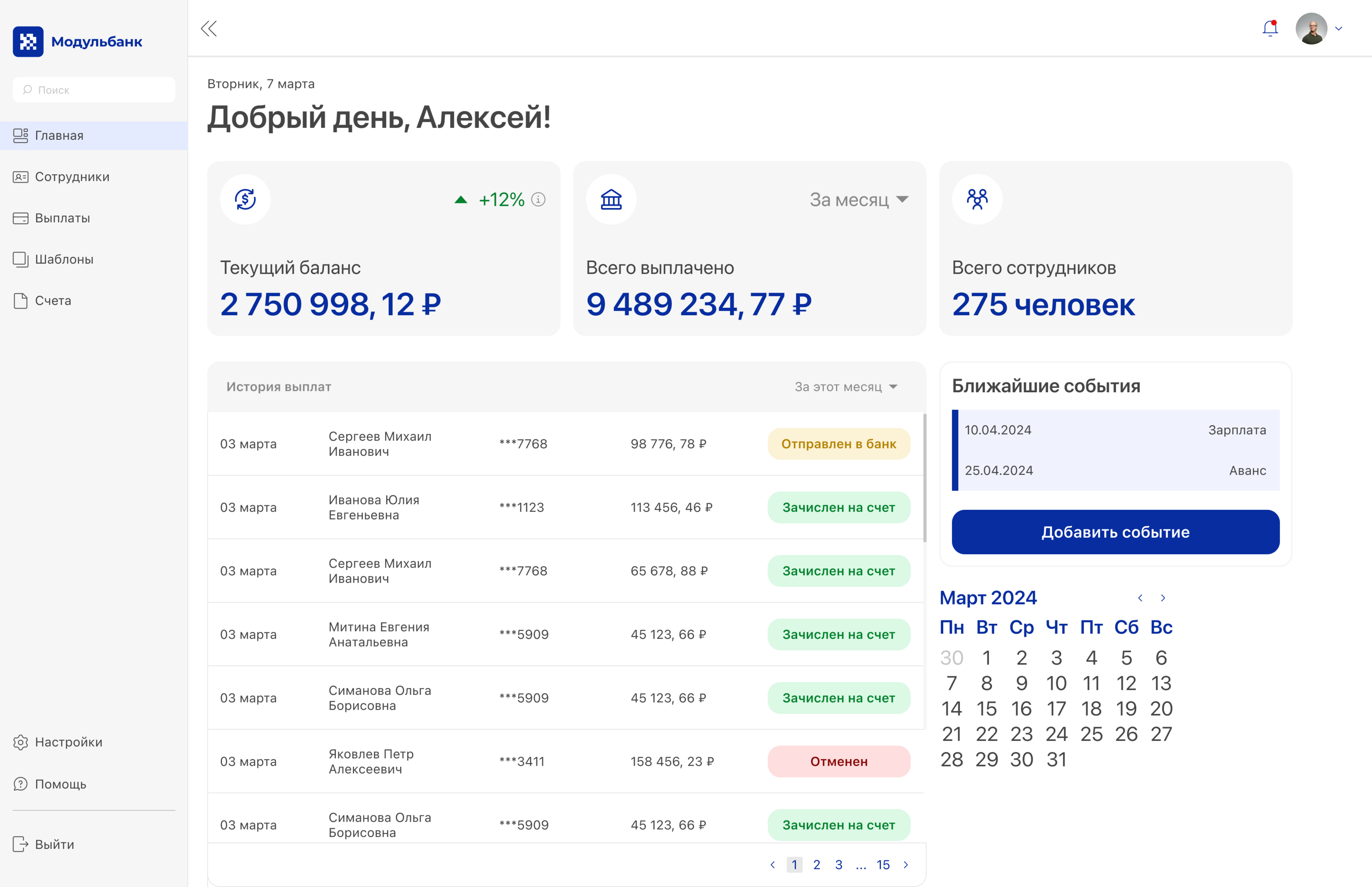Go to previous calendar month

pos(1140,598)
